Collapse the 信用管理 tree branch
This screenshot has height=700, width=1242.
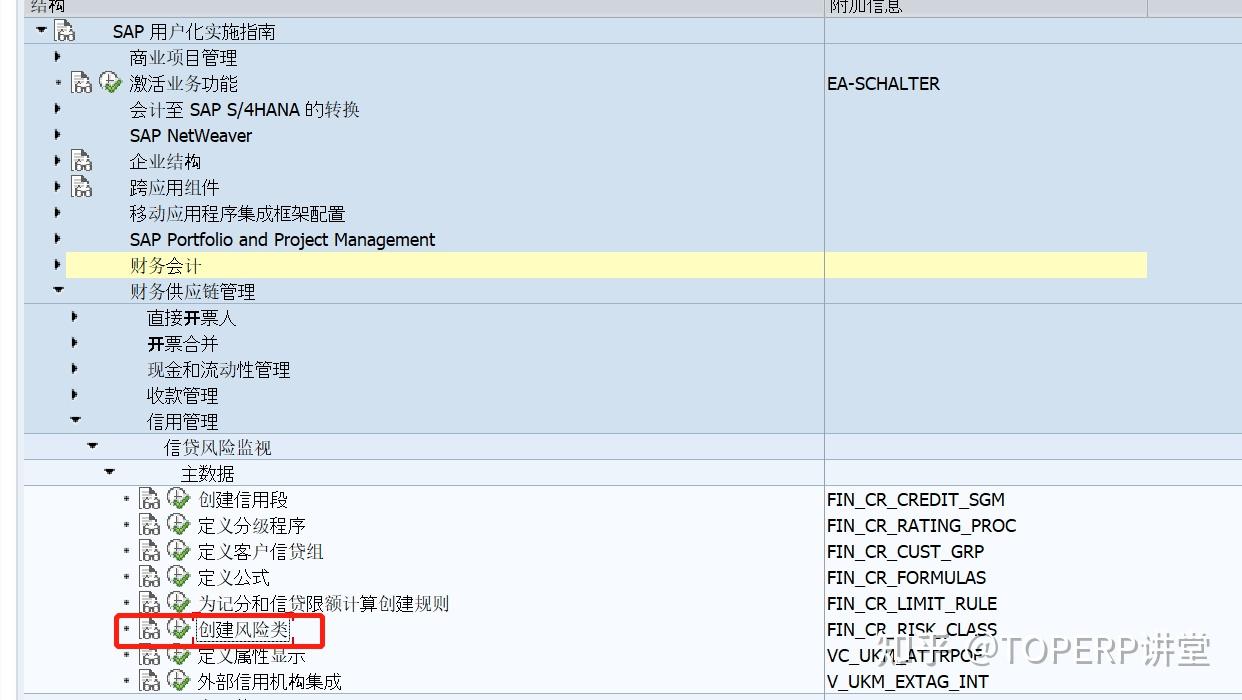tap(75, 421)
